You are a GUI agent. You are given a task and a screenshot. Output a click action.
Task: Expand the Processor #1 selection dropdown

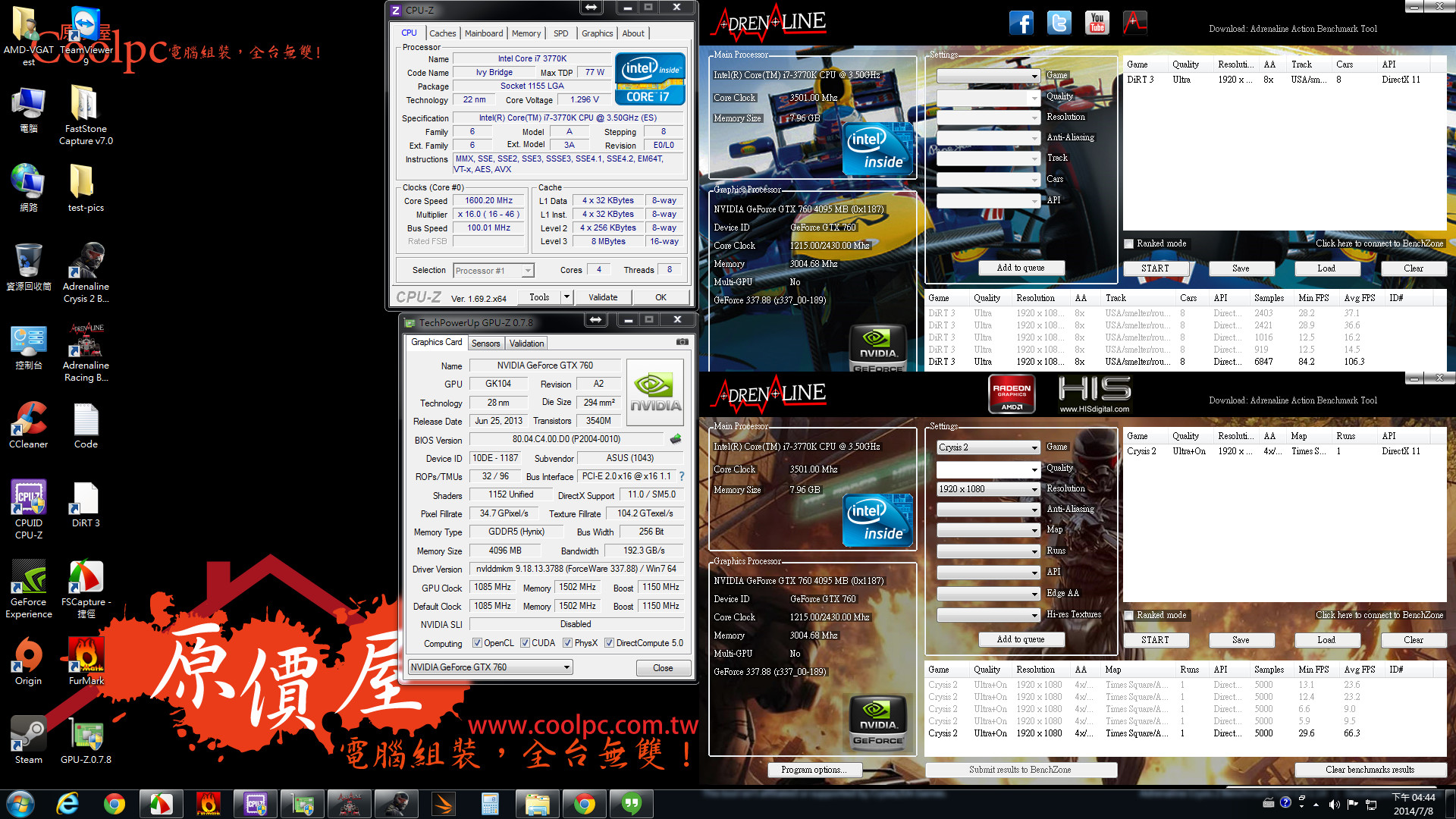tap(528, 271)
